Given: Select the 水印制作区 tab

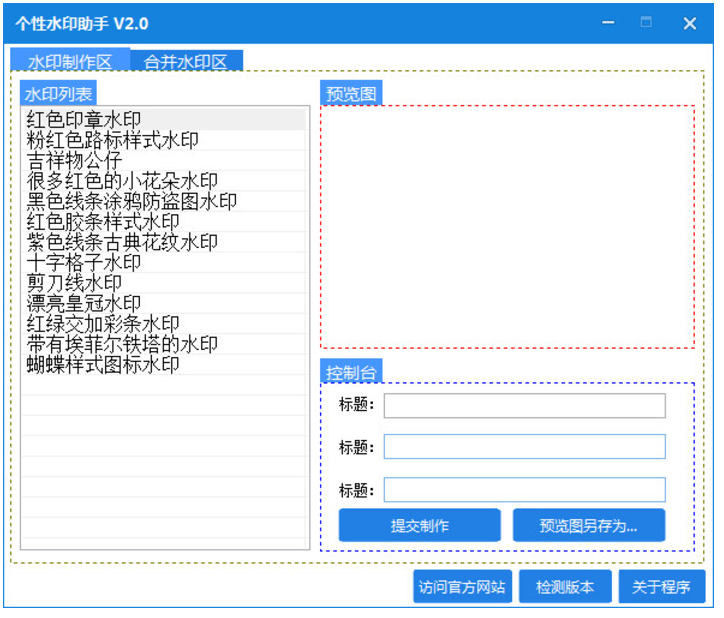Looking at the screenshot, I should tap(69, 61).
